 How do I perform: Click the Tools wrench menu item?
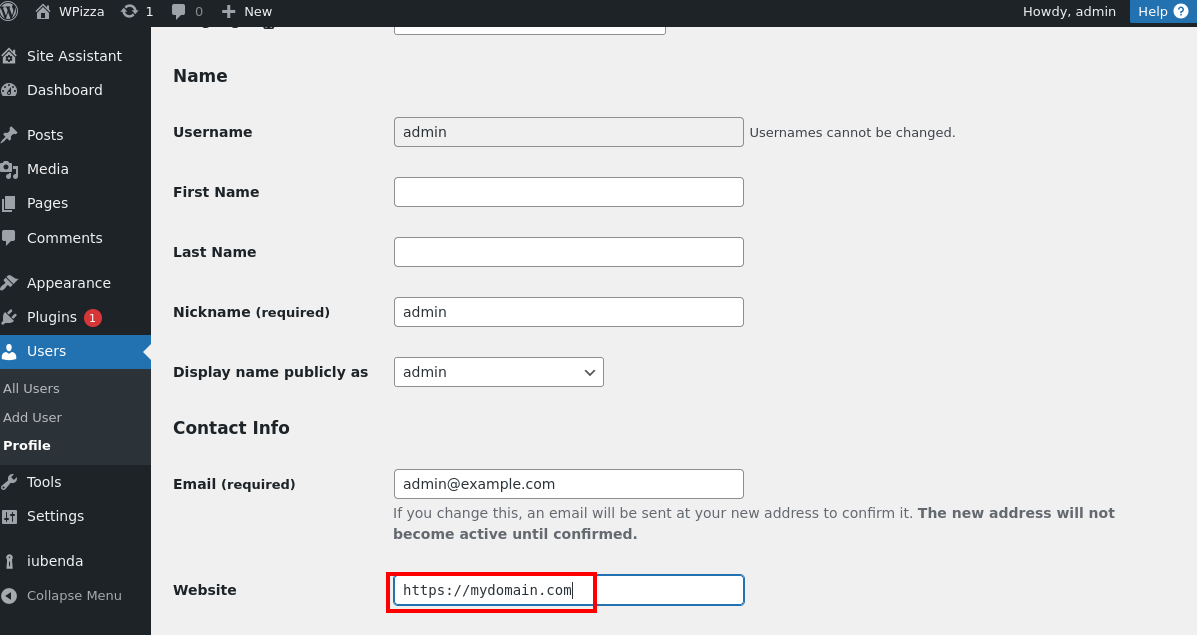point(44,482)
